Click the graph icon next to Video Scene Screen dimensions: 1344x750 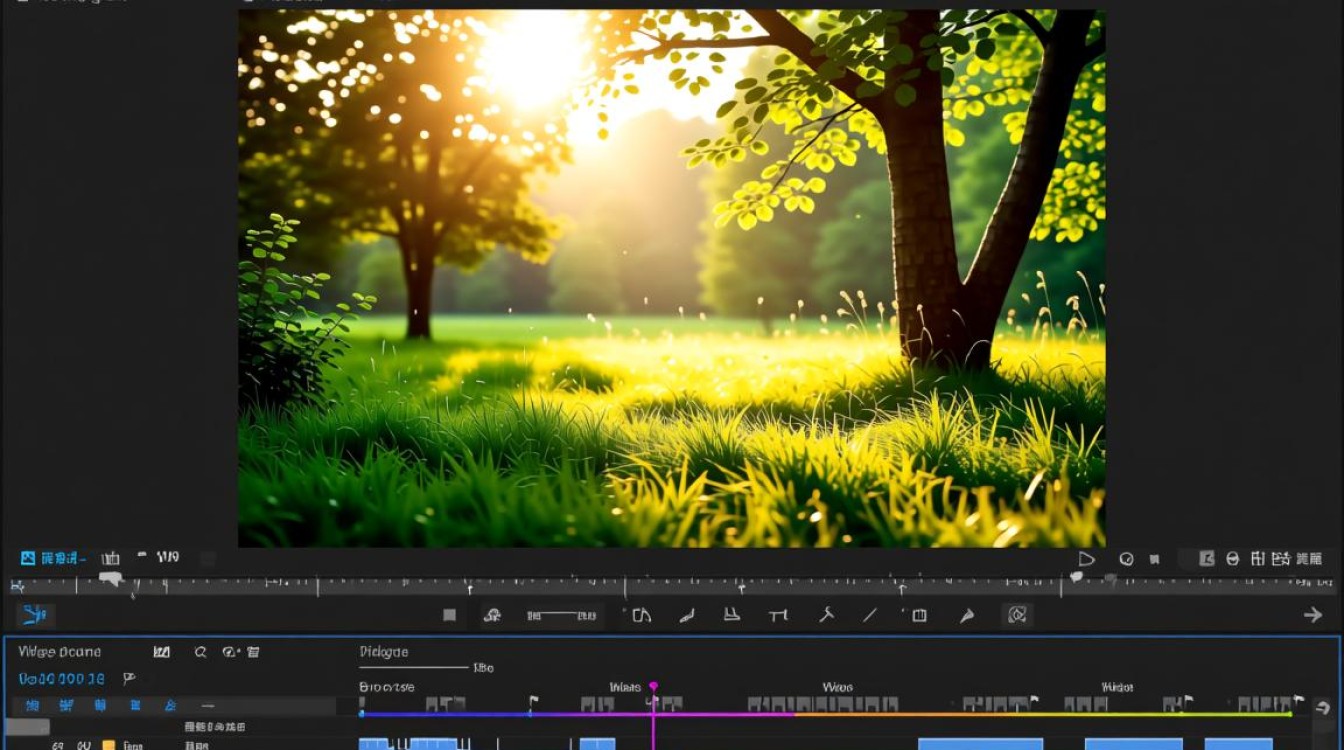click(161, 652)
